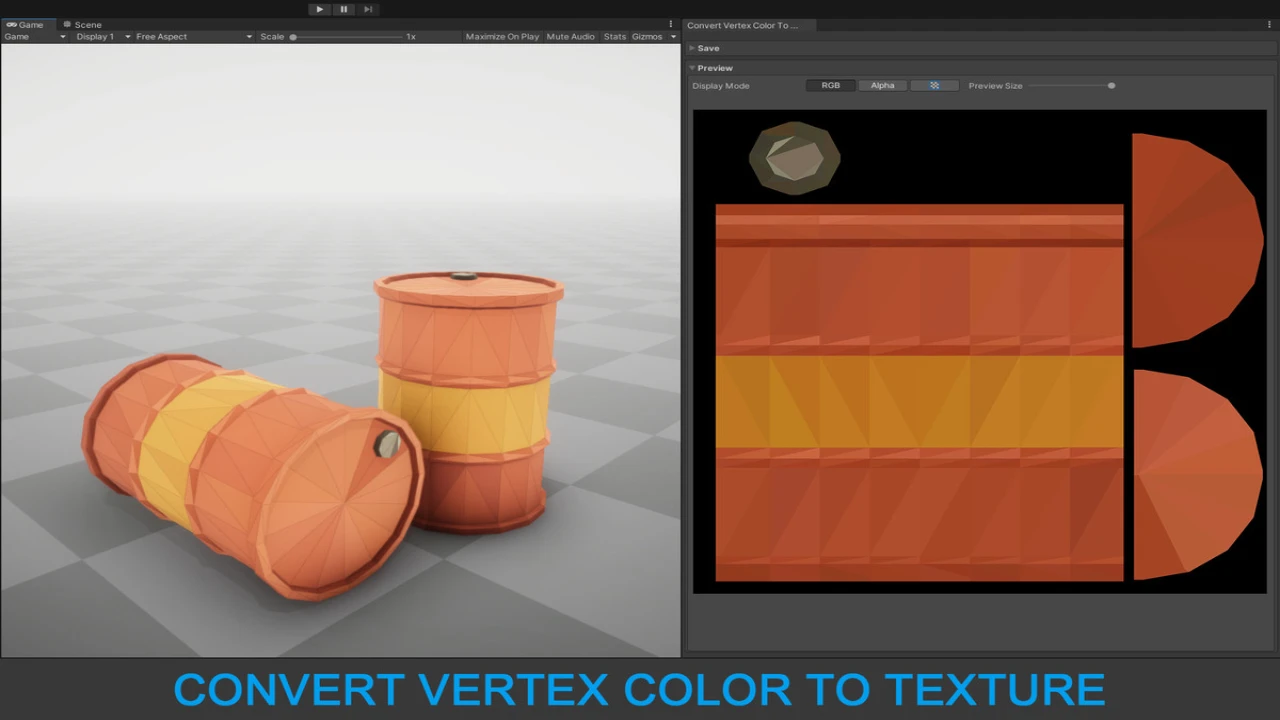
Task: Set display mode to Alpha
Action: coord(882,86)
